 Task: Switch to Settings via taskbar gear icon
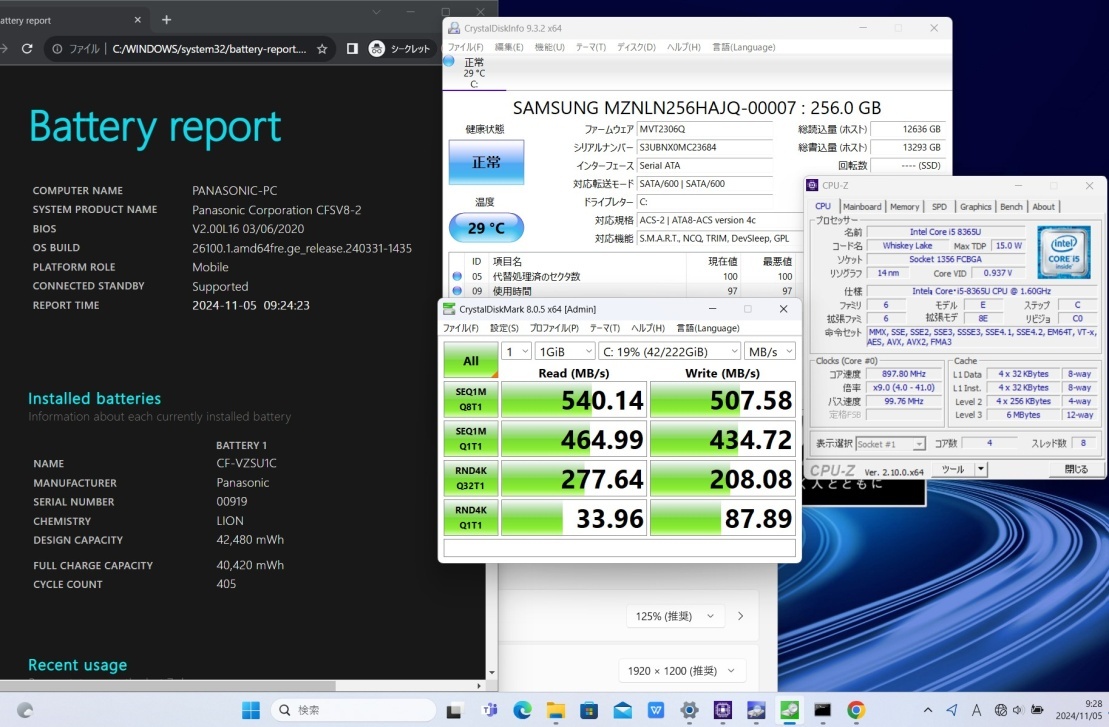689,710
